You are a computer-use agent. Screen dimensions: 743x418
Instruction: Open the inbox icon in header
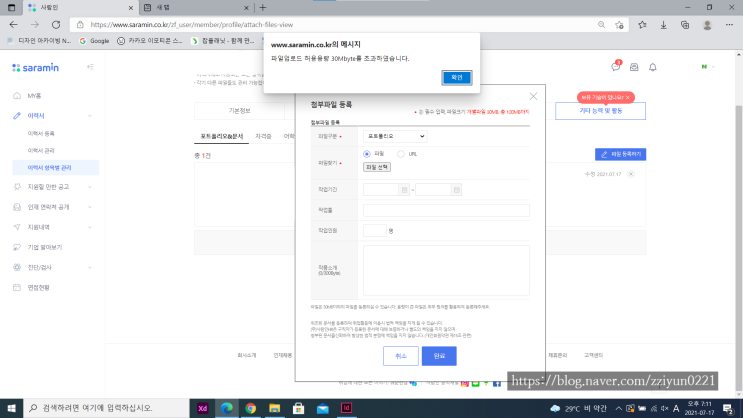point(634,67)
